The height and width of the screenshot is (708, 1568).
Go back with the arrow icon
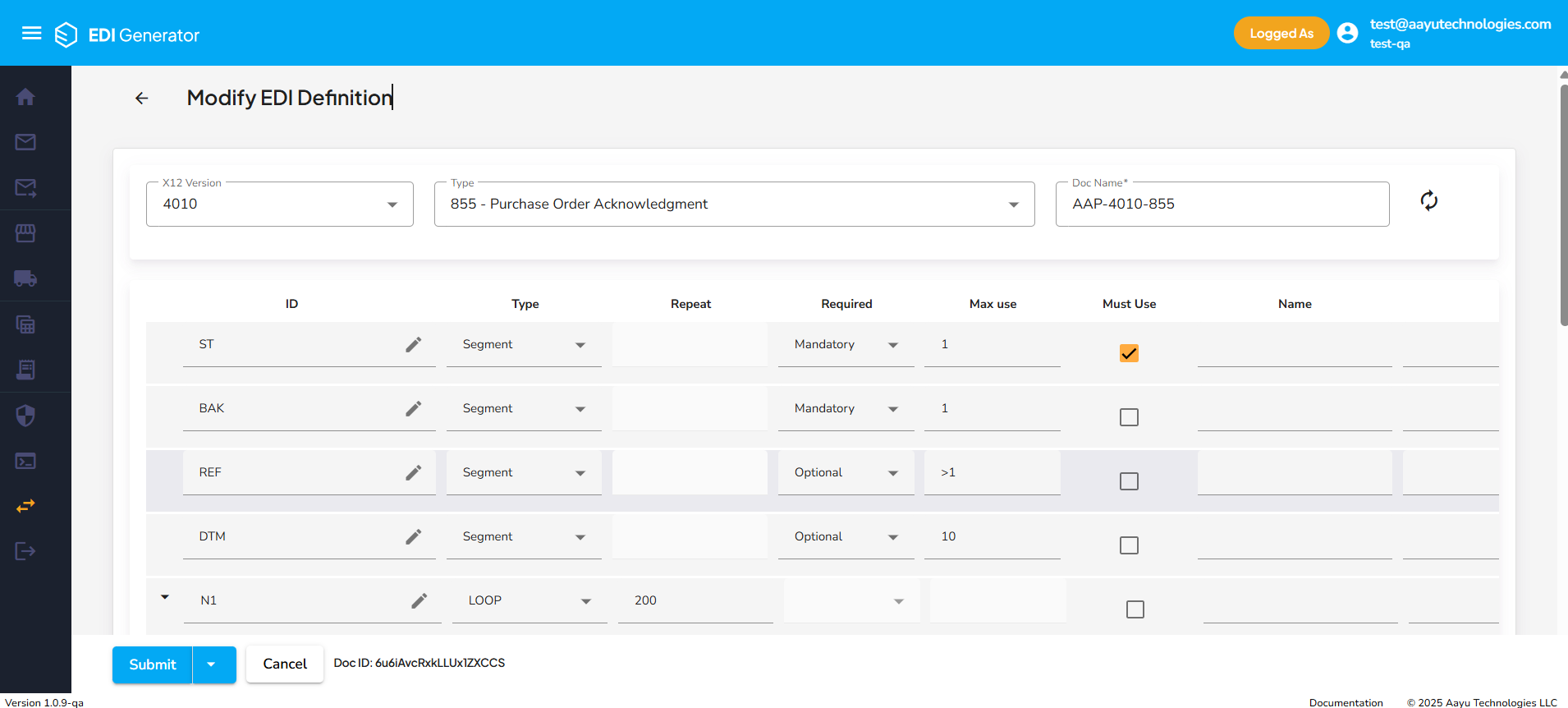pos(141,99)
